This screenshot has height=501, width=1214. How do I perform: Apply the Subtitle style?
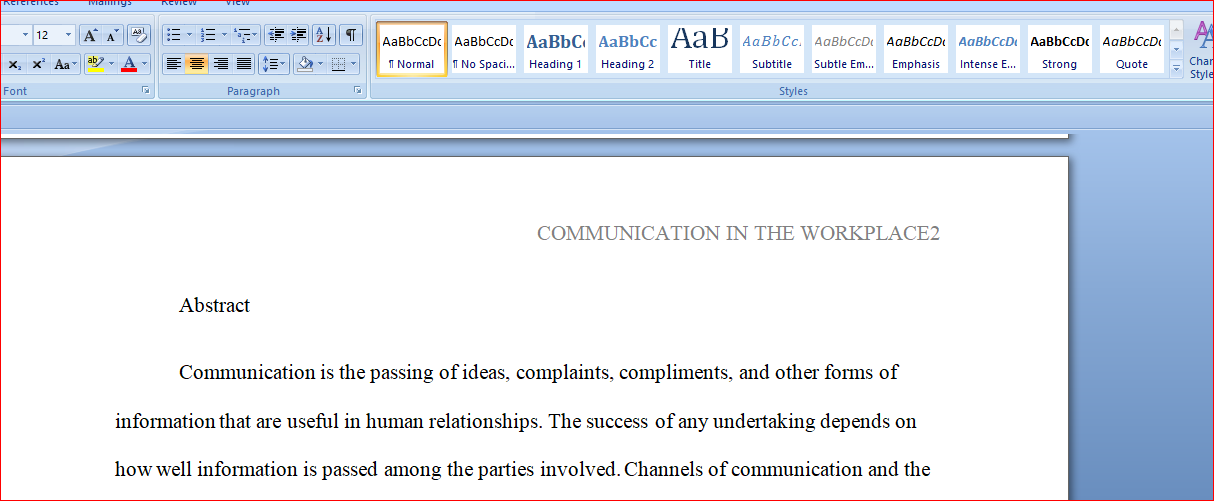point(772,49)
